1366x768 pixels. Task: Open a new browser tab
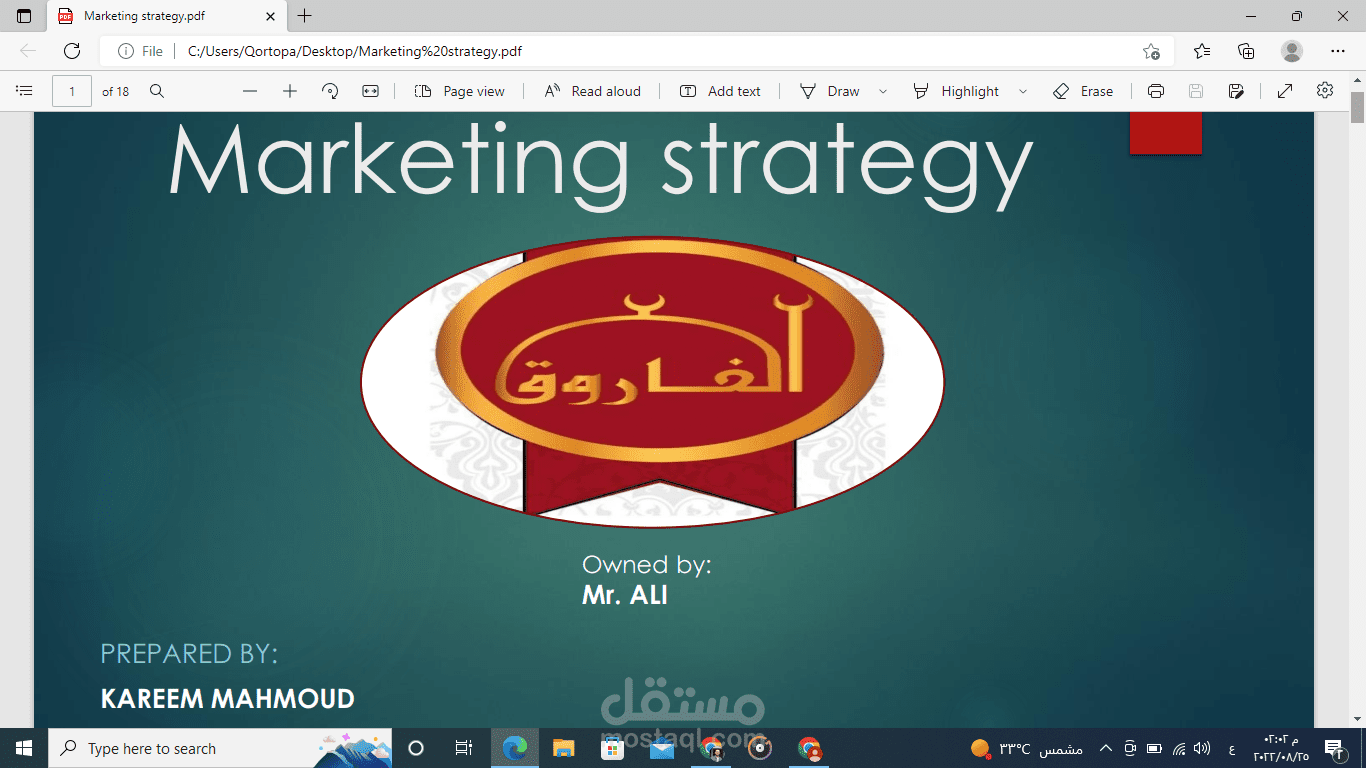pyautogui.click(x=305, y=16)
